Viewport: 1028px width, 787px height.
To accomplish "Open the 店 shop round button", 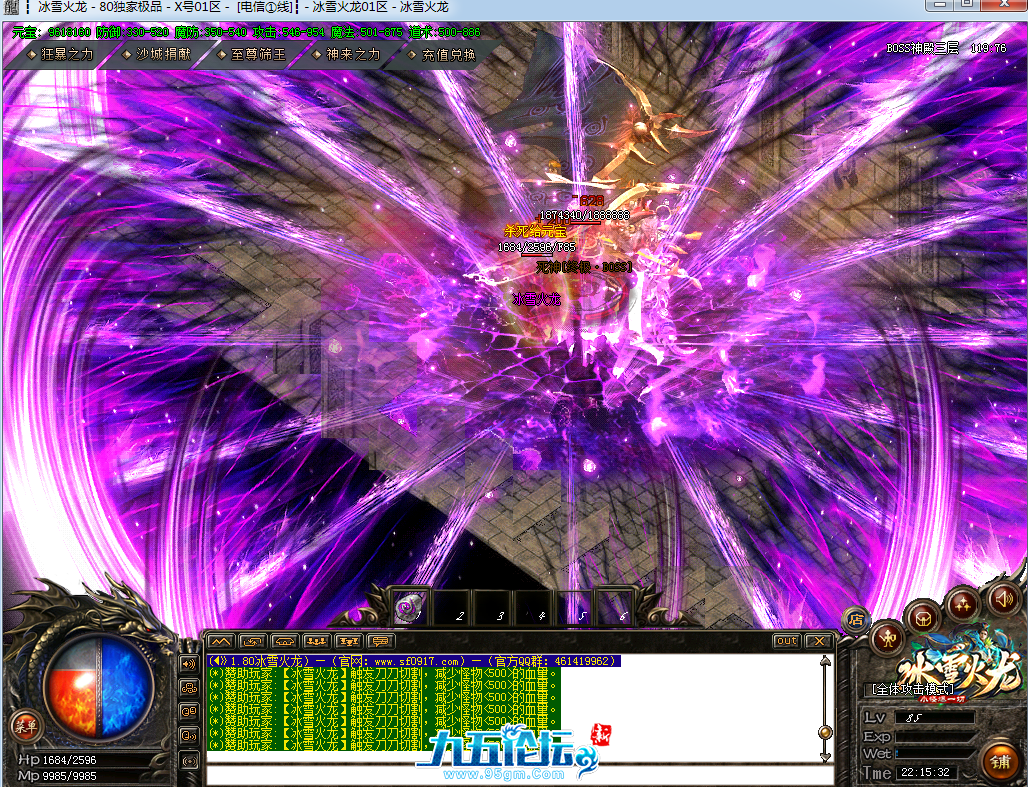I will [856, 619].
